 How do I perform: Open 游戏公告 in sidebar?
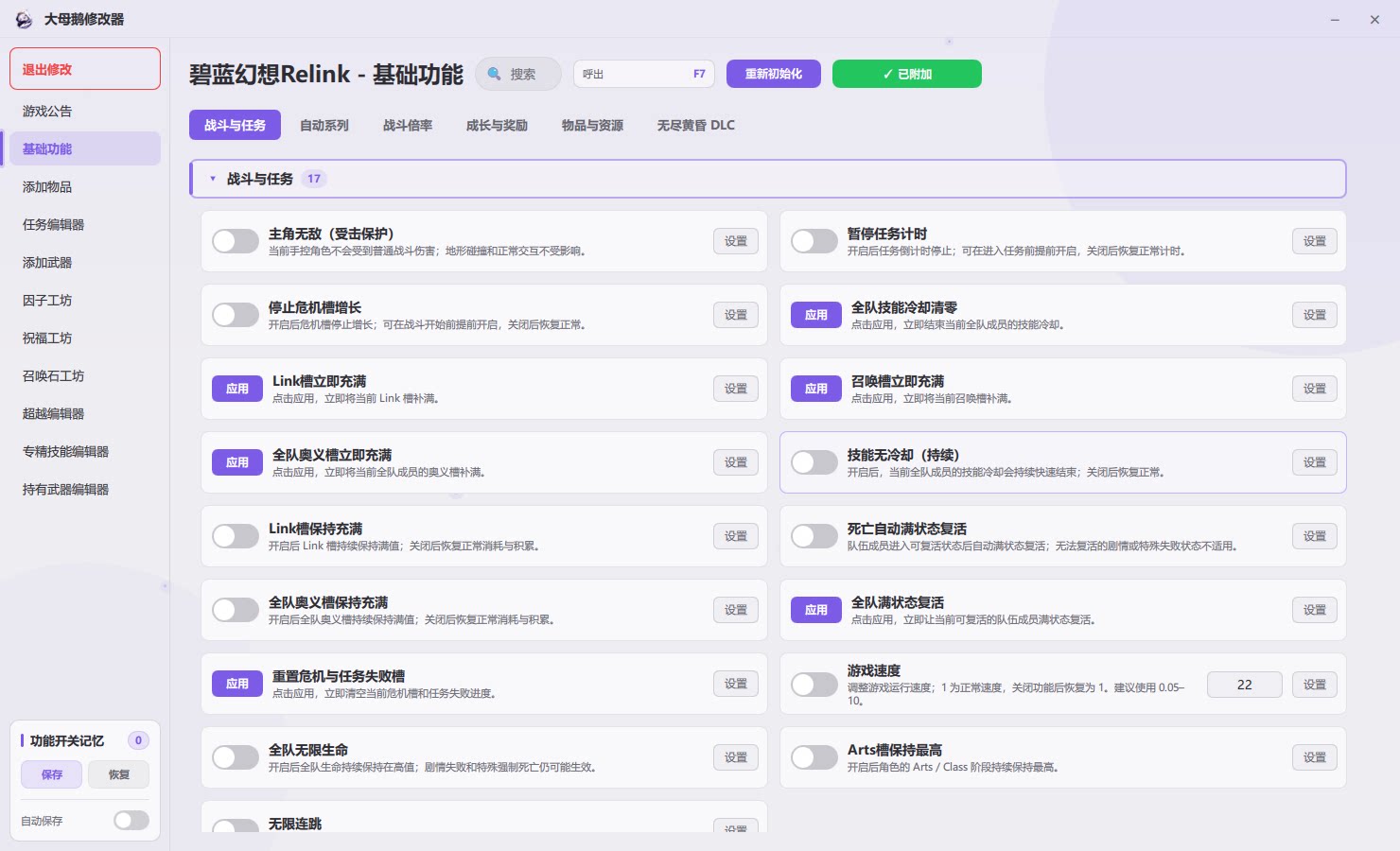[x=85, y=111]
